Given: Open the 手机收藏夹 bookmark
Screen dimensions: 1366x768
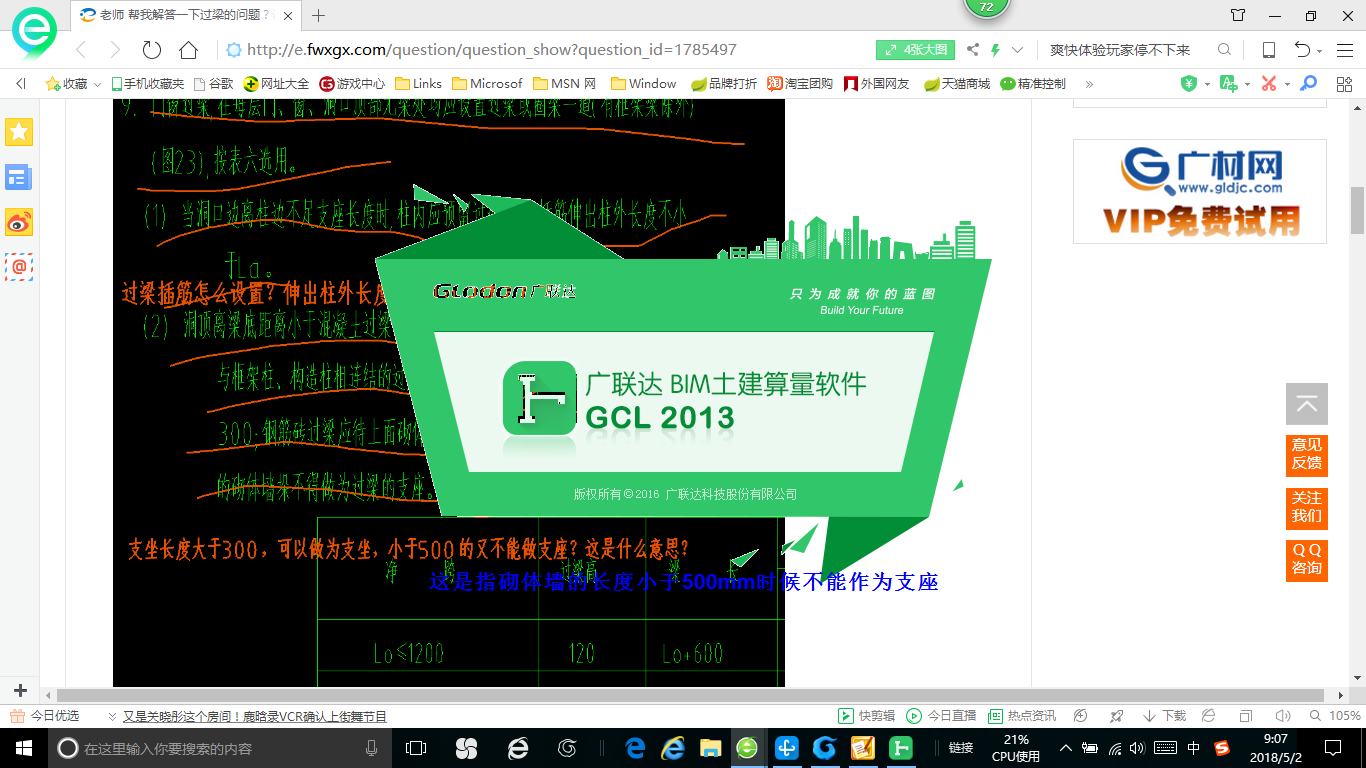Looking at the screenshot, I should [147, 84].
